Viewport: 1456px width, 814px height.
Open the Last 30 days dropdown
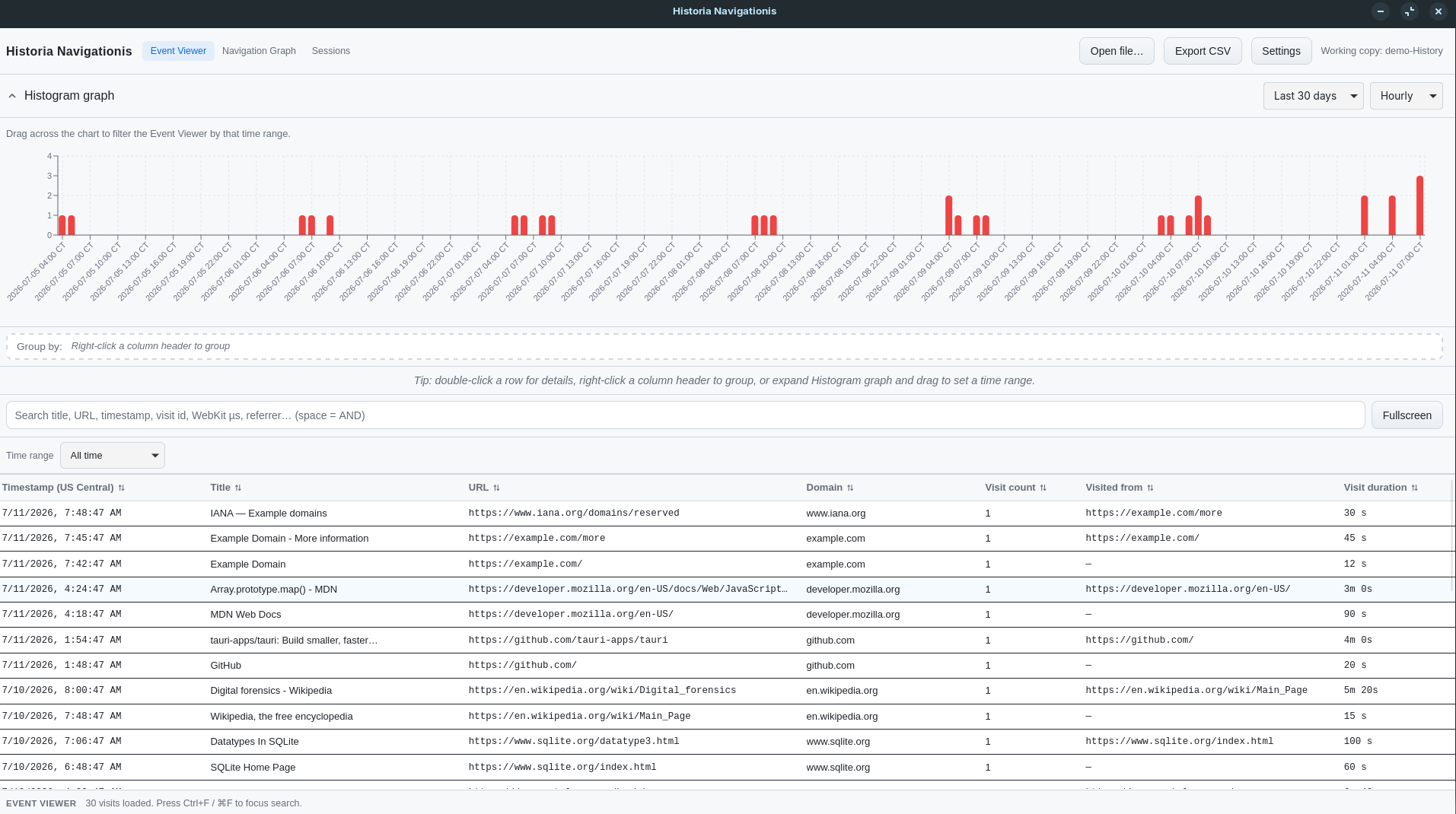tap(1313, 96)
